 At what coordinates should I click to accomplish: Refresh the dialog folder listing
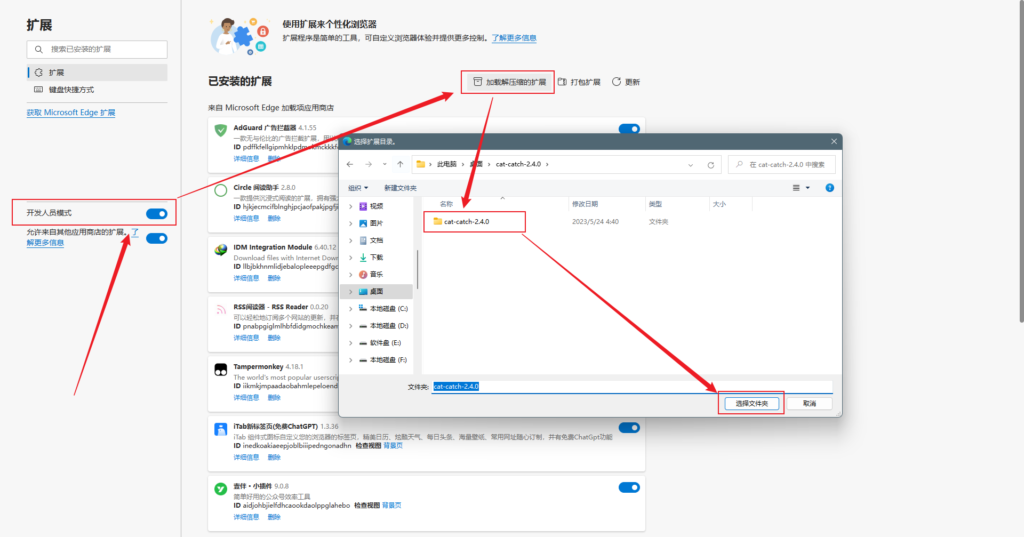click(x=711, y=165)
